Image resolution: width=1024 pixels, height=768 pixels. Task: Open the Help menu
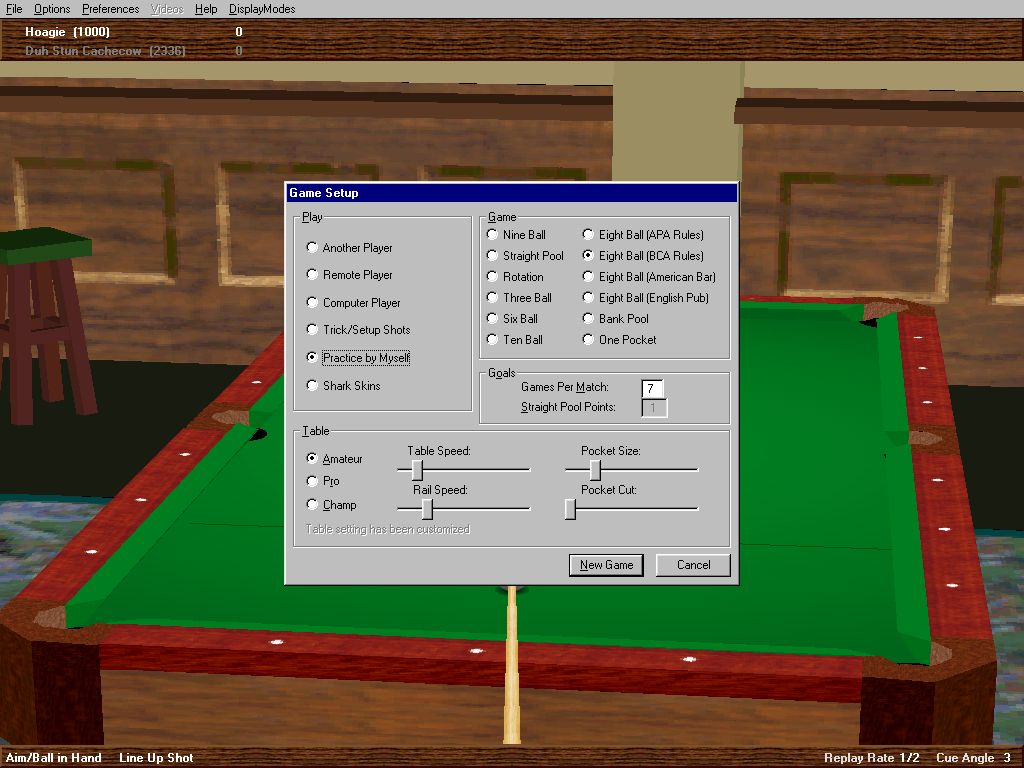click(206, 8)
